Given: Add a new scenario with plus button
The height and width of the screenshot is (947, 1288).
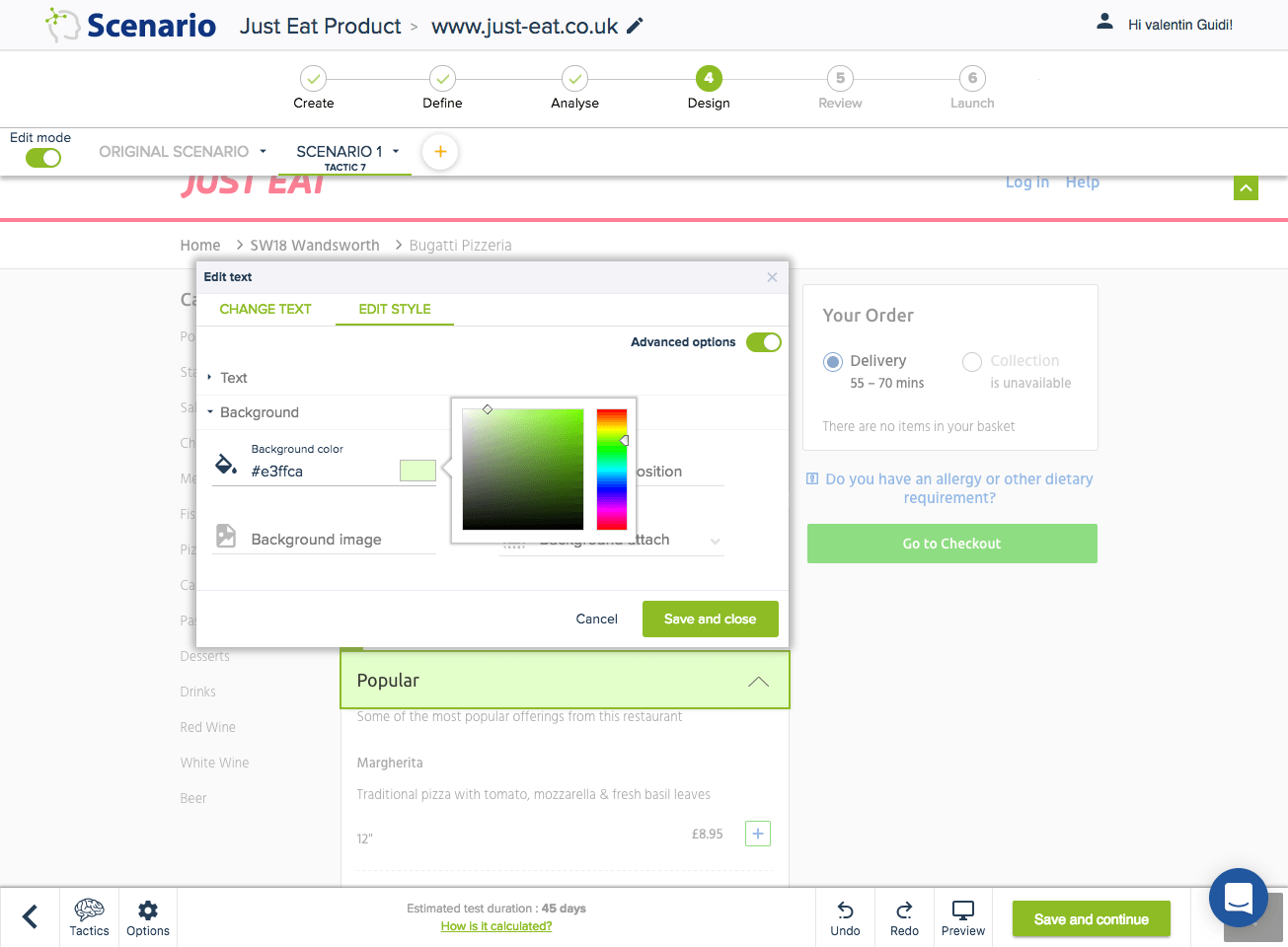Looking at the screenshot, I should pyautogui.click(x=440, y=152).
